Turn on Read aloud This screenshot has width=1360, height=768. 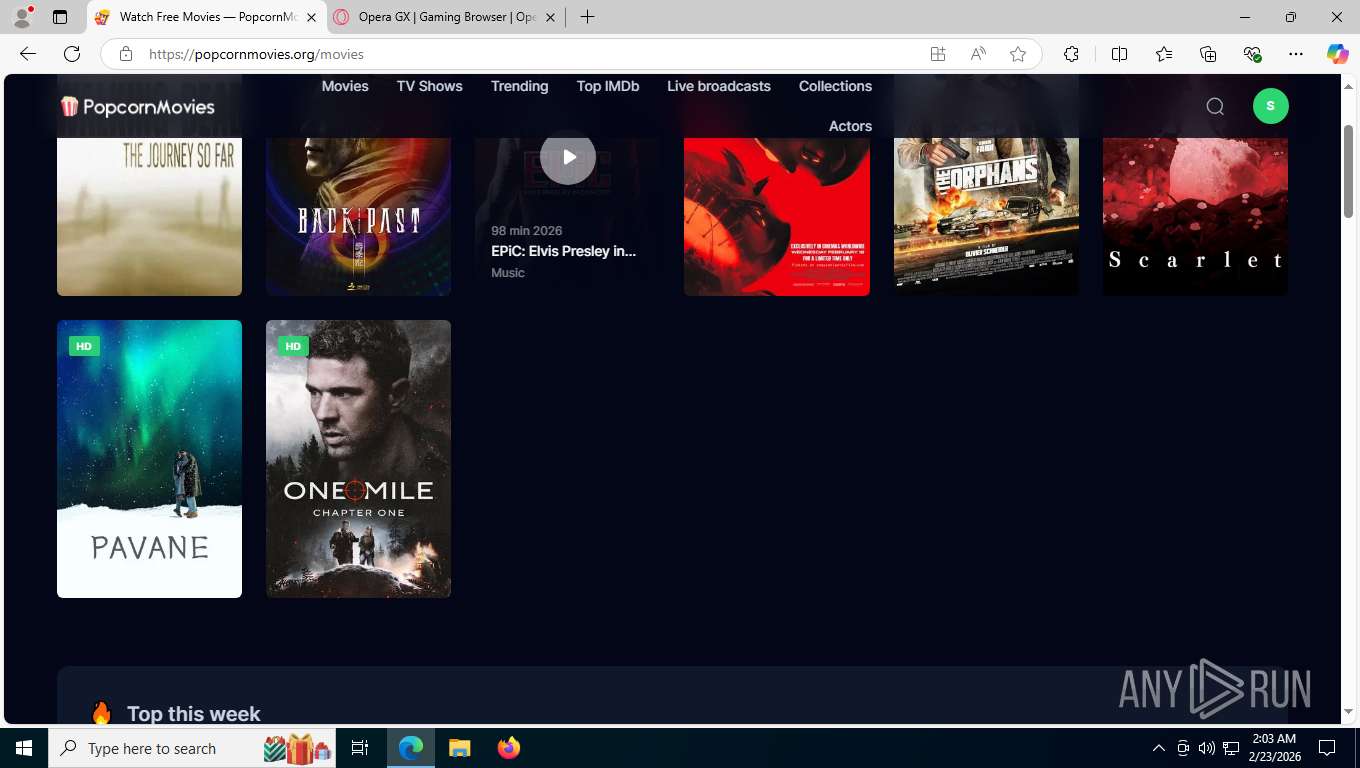(x=978, y=54)
